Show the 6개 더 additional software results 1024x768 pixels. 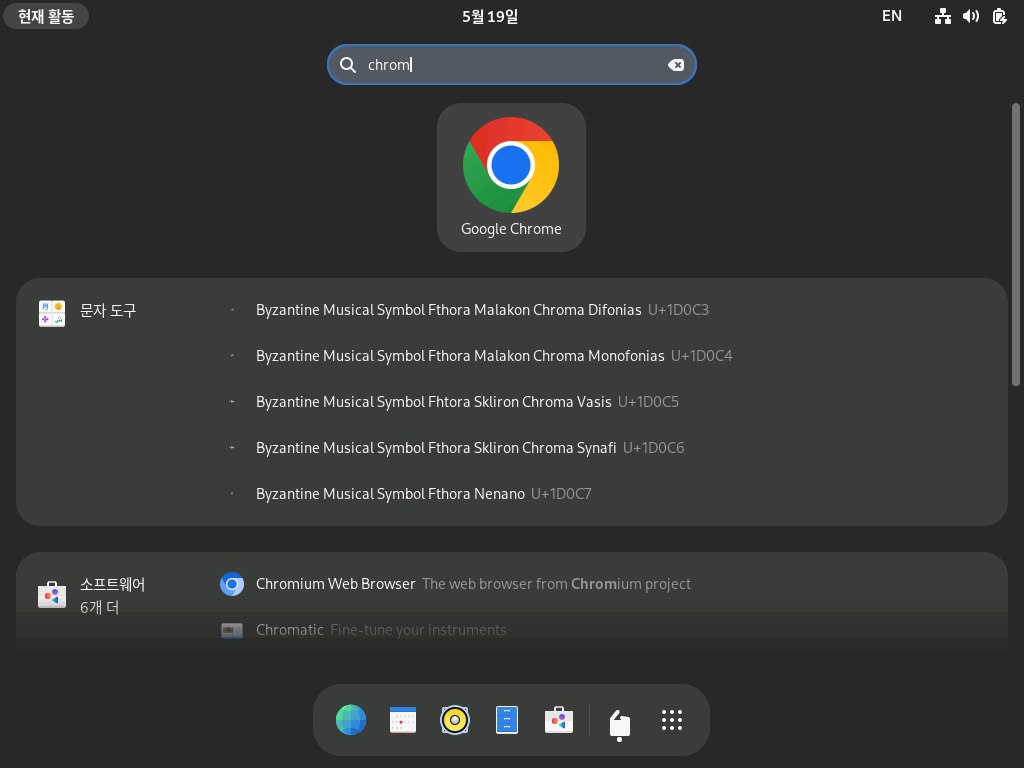point(99,608)
